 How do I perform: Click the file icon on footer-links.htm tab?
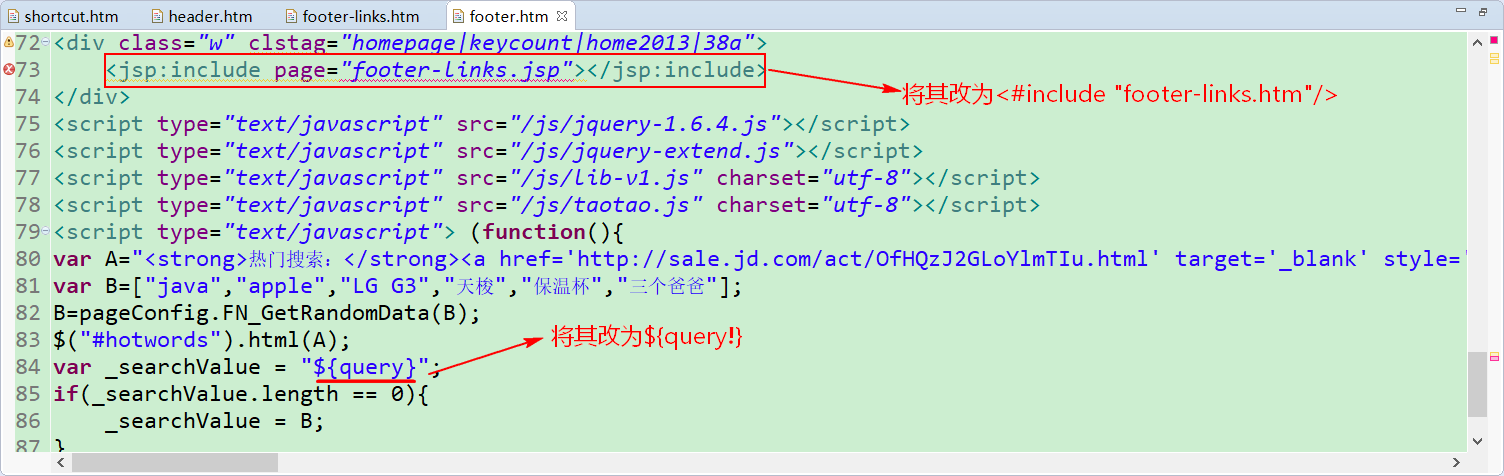[x=290, y=16]
